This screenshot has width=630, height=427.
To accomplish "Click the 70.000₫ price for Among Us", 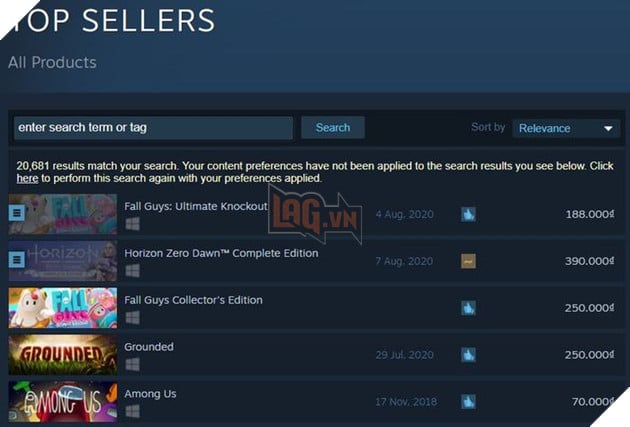I will click(x=593, y=402).
